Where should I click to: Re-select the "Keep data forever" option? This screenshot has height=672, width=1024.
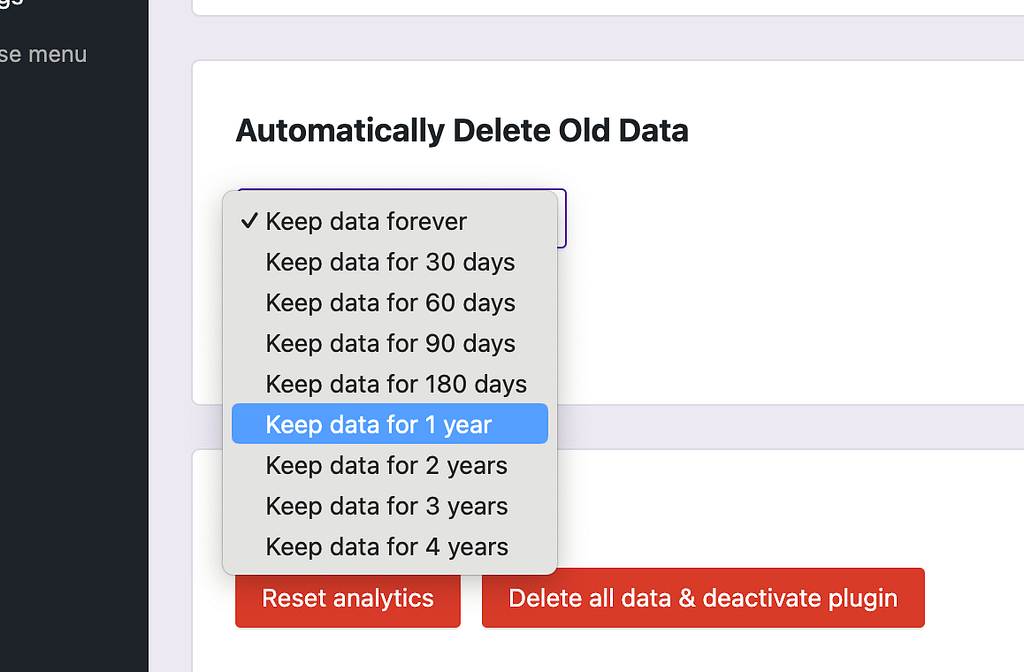click(x=365, y=221)
